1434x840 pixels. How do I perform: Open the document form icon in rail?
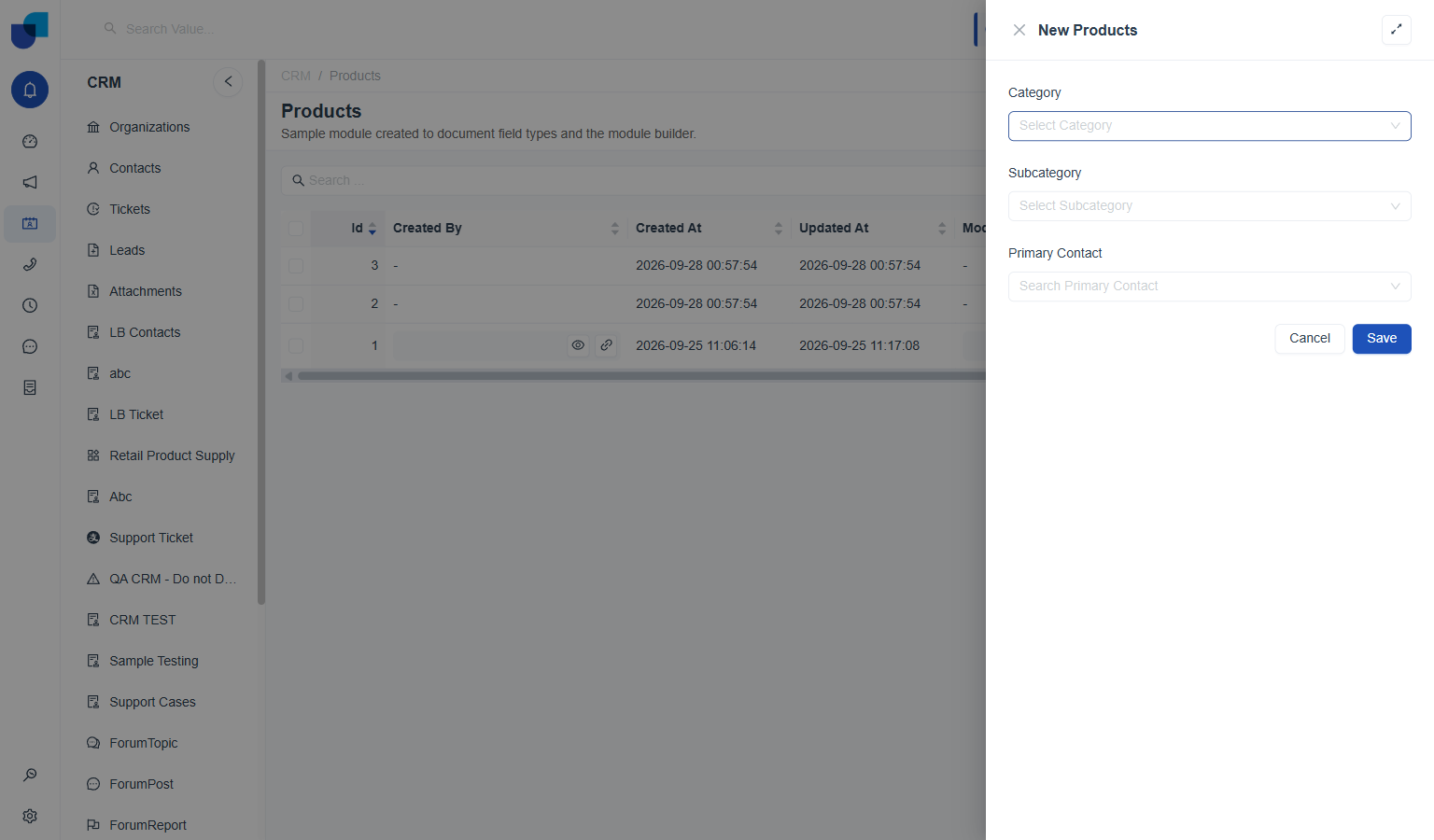(30, 387)
